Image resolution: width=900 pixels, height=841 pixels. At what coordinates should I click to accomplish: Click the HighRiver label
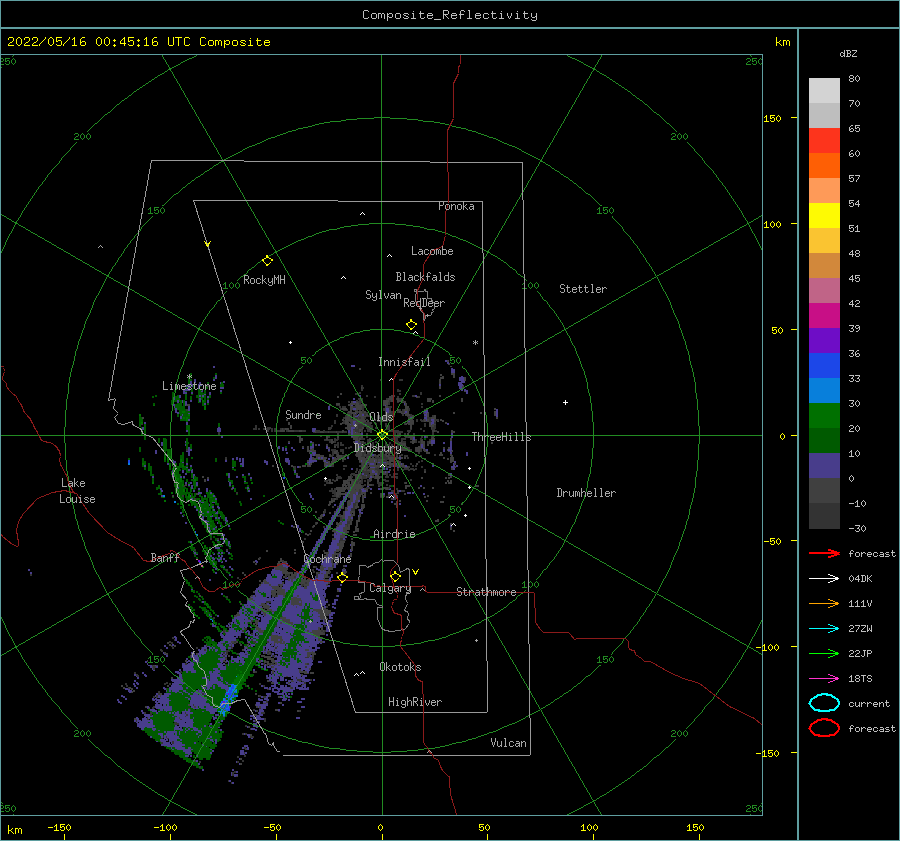click(x=415, y=702)
